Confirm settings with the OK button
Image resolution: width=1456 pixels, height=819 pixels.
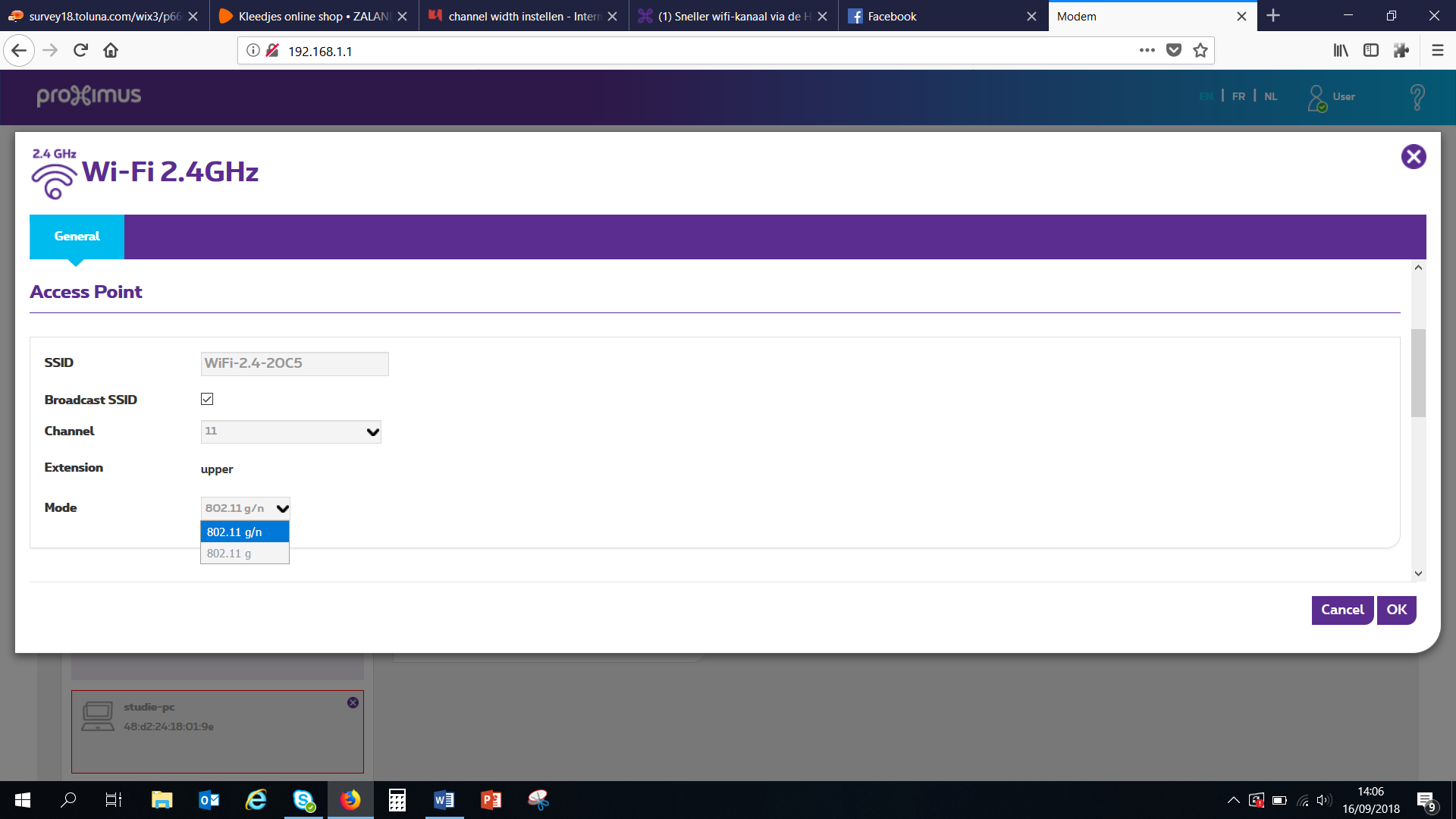1396,610
